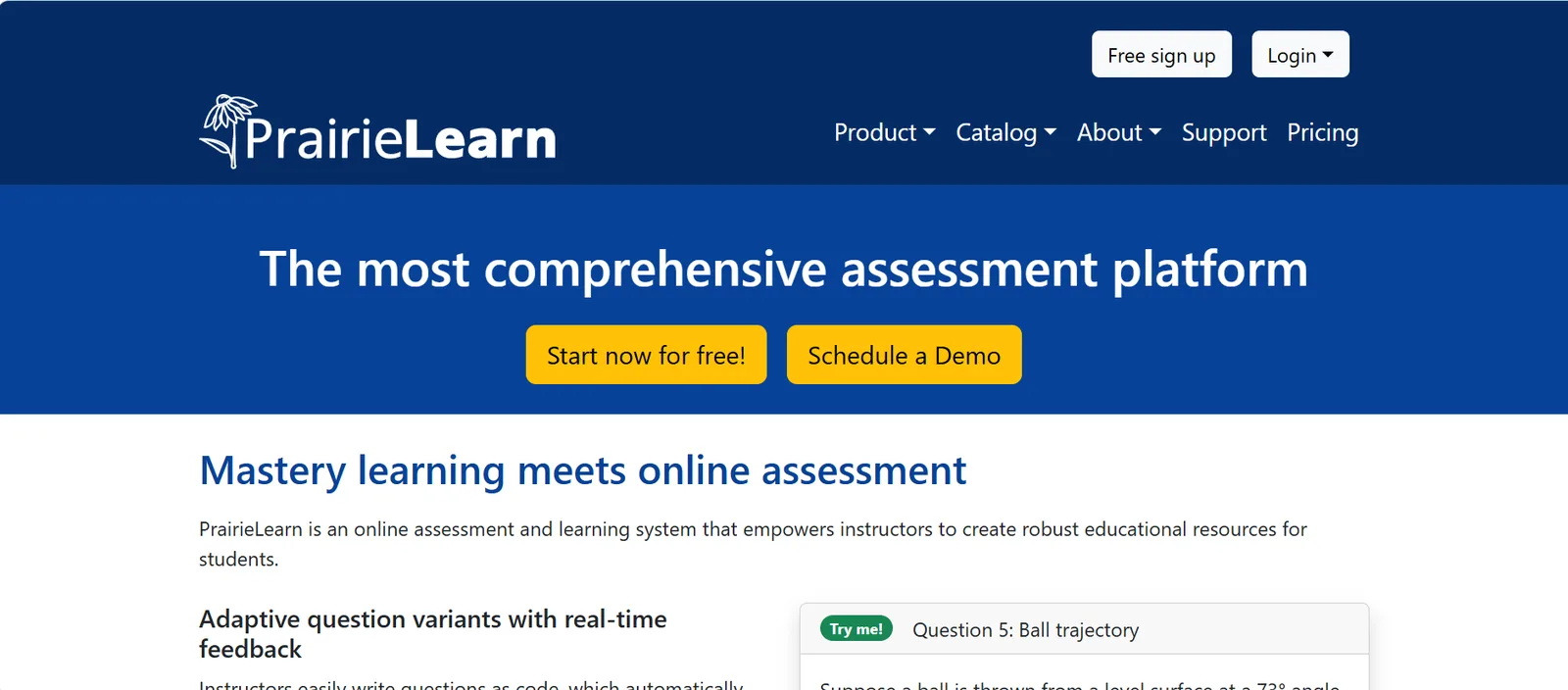Click the Free sign up button

pos(1161,54)
